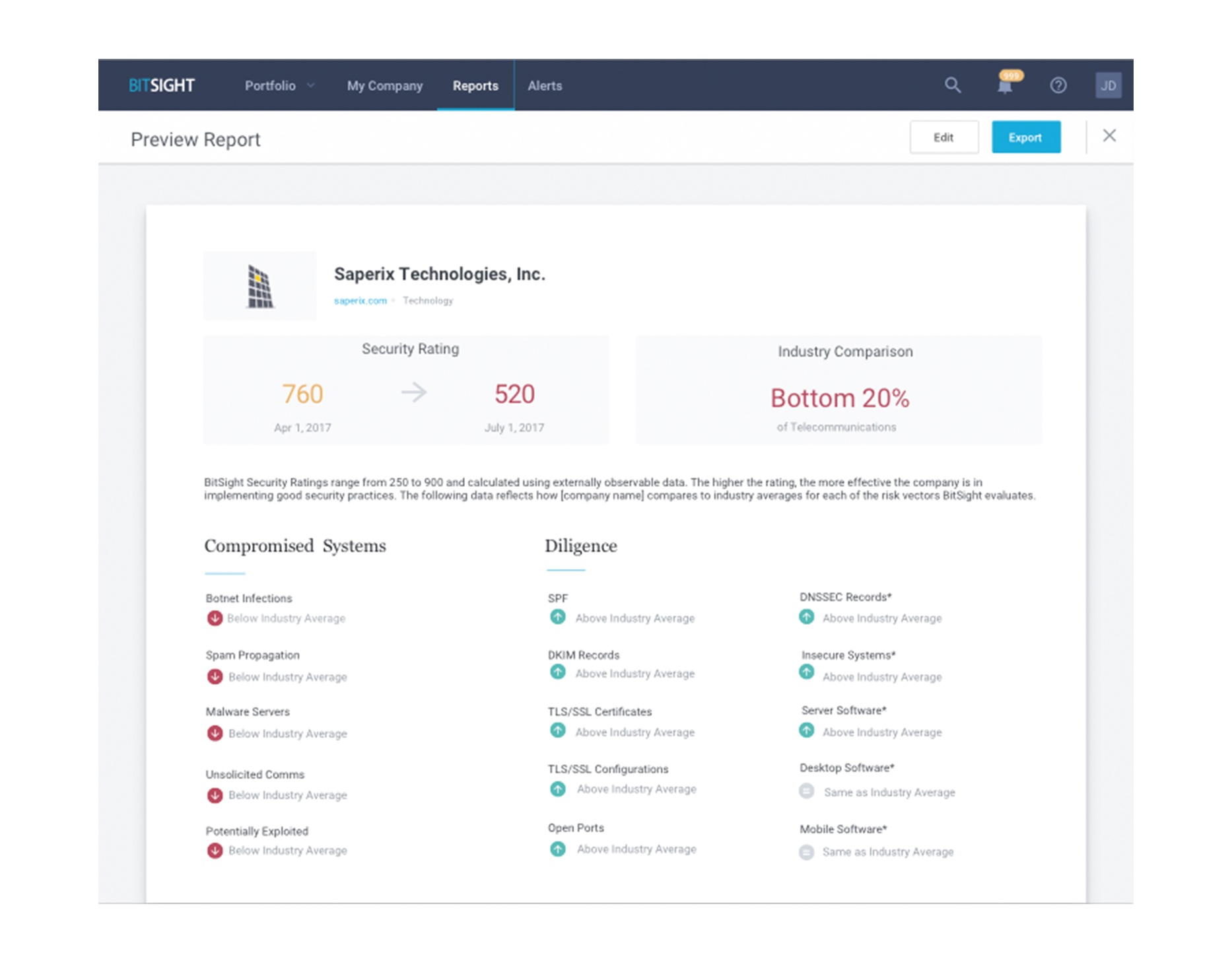Click the 'of Telecommunications' label
This screenshot has width=1232, height=957.
837,427
